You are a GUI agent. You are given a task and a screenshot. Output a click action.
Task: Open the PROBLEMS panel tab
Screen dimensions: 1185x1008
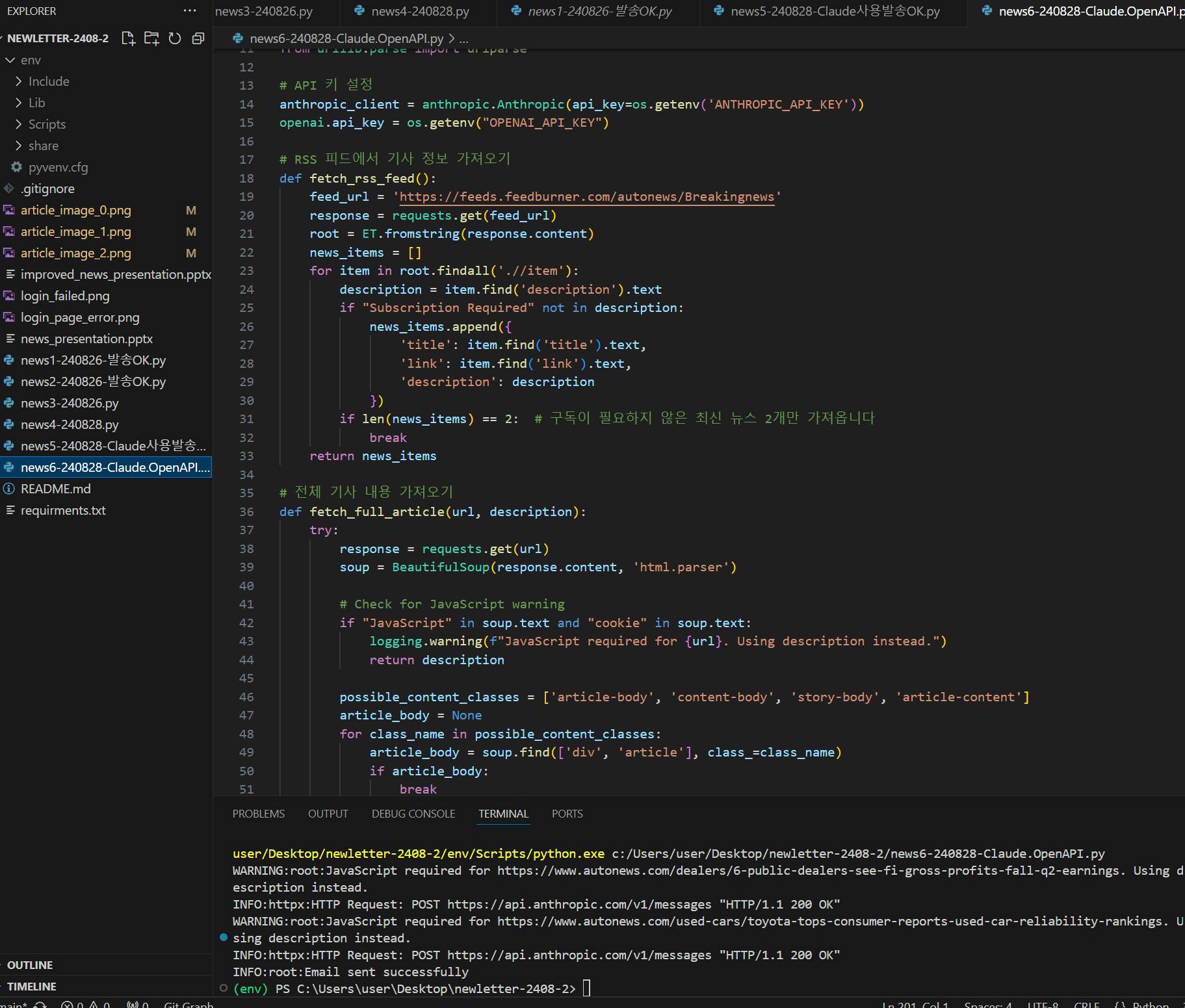tap(259, 814)
